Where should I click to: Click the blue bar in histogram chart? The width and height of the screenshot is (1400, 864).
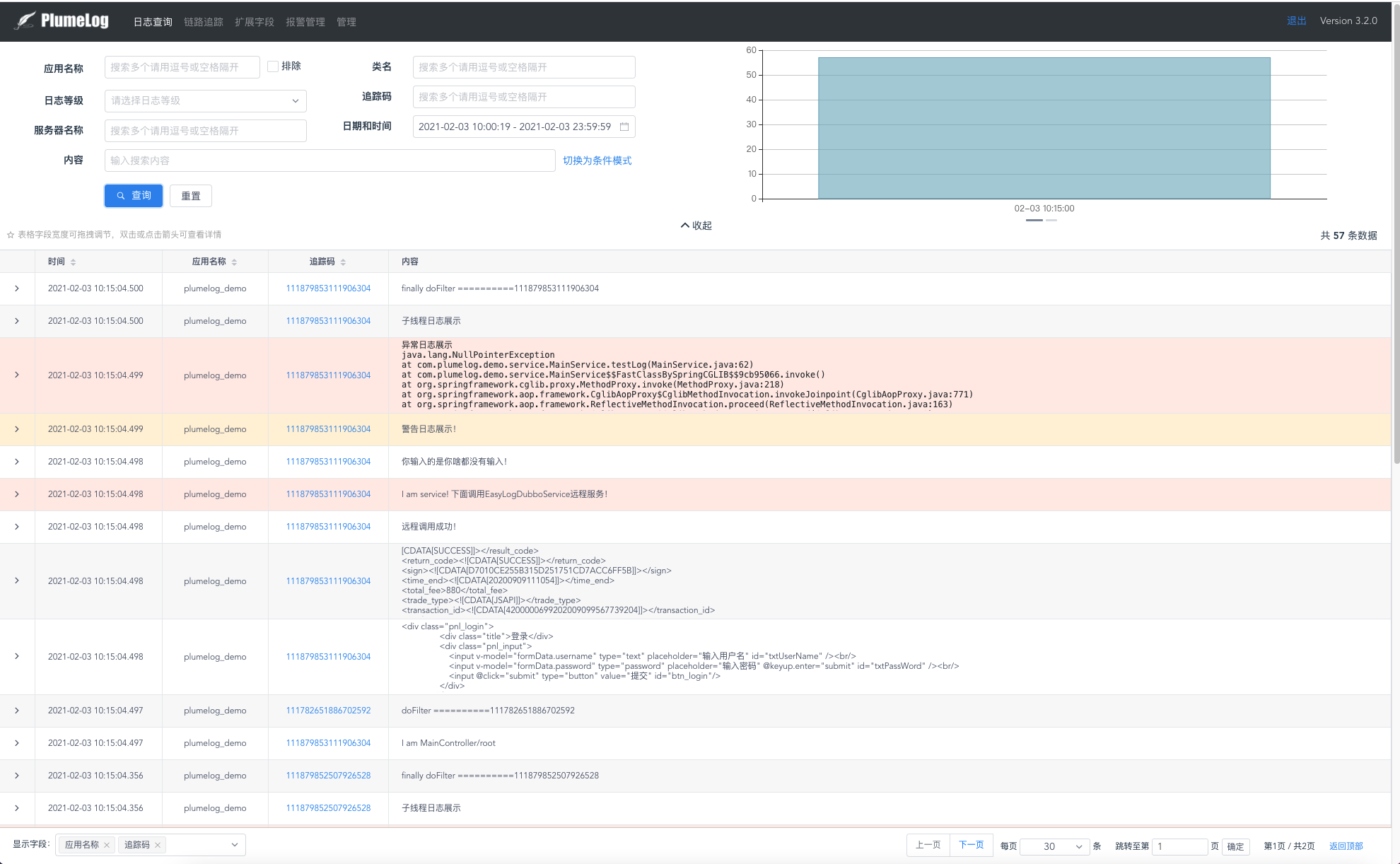(1044, 128)
